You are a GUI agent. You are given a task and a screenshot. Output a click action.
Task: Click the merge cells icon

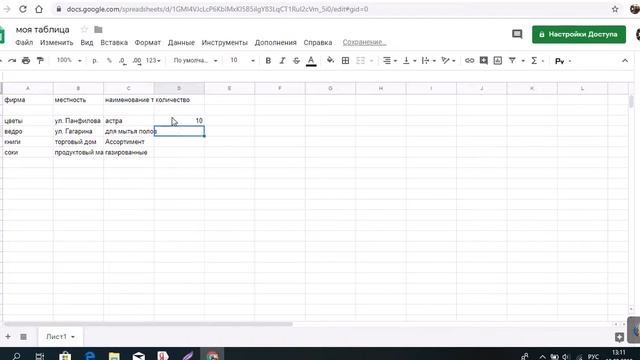point(360,60)
